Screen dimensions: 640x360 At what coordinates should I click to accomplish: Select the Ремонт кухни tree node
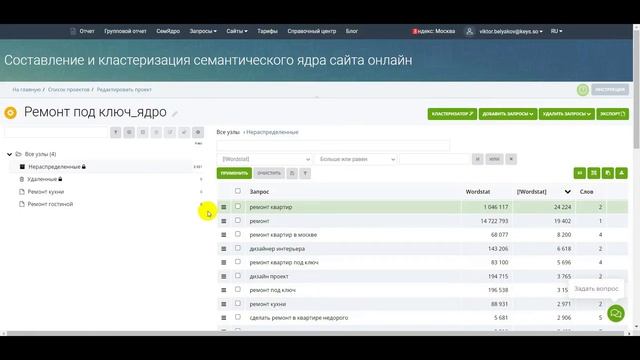pyautogui.click(x=46, y=192)
